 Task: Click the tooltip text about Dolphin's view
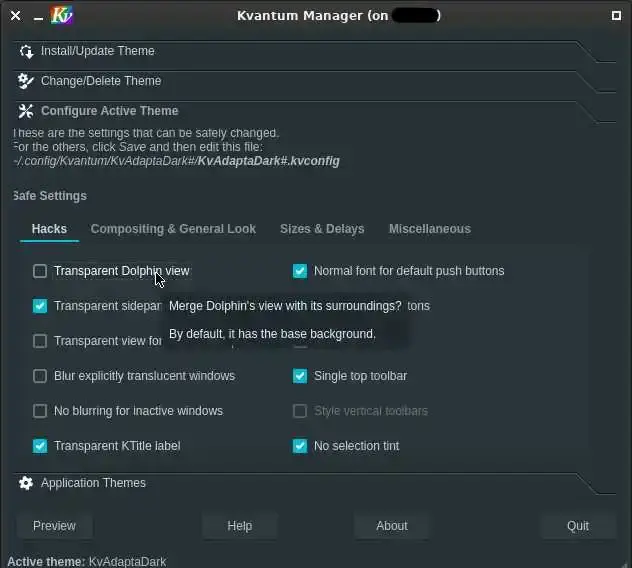(285, 320)
